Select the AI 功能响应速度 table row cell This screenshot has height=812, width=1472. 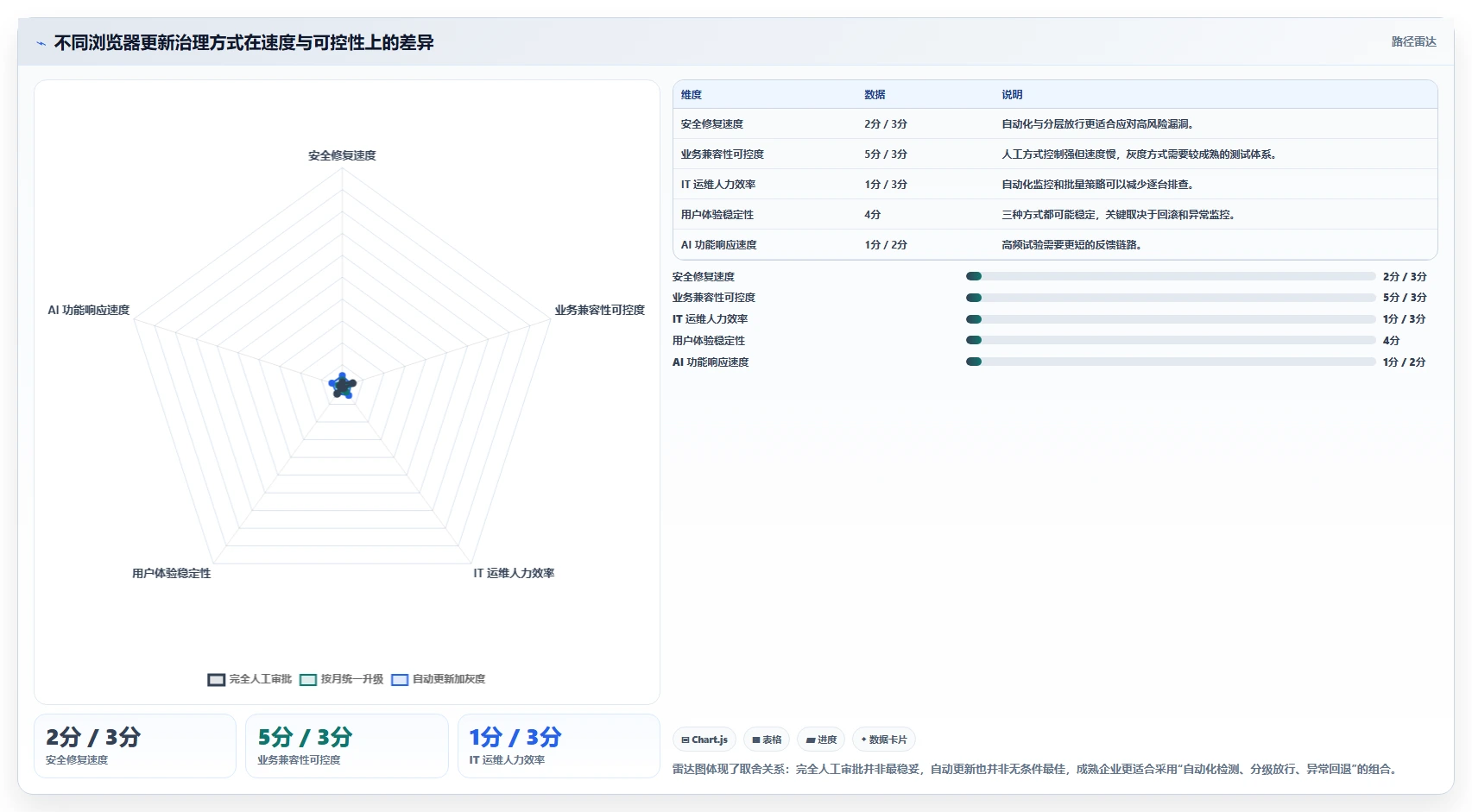coord(718,245)
